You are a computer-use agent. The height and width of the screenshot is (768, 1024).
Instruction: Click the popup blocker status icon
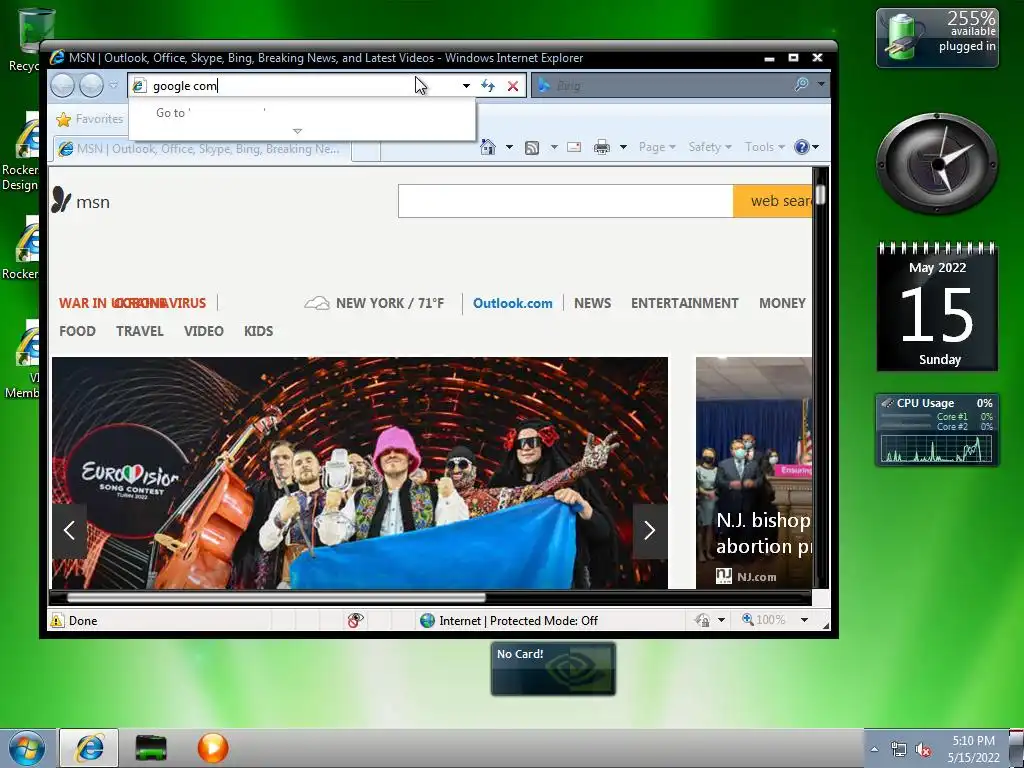(355, 620)
